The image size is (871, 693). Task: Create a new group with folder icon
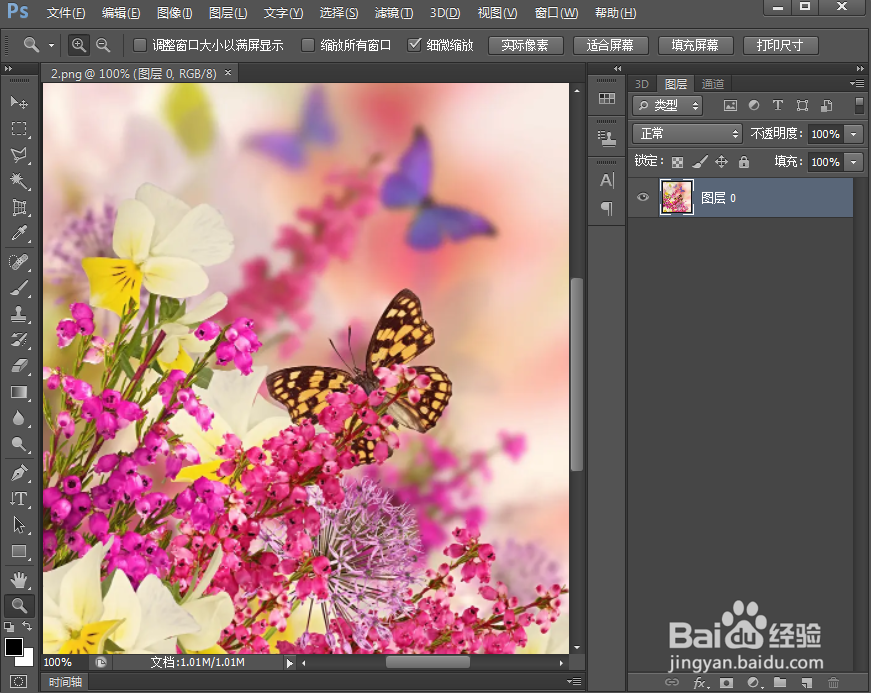[x=780, y=682]
